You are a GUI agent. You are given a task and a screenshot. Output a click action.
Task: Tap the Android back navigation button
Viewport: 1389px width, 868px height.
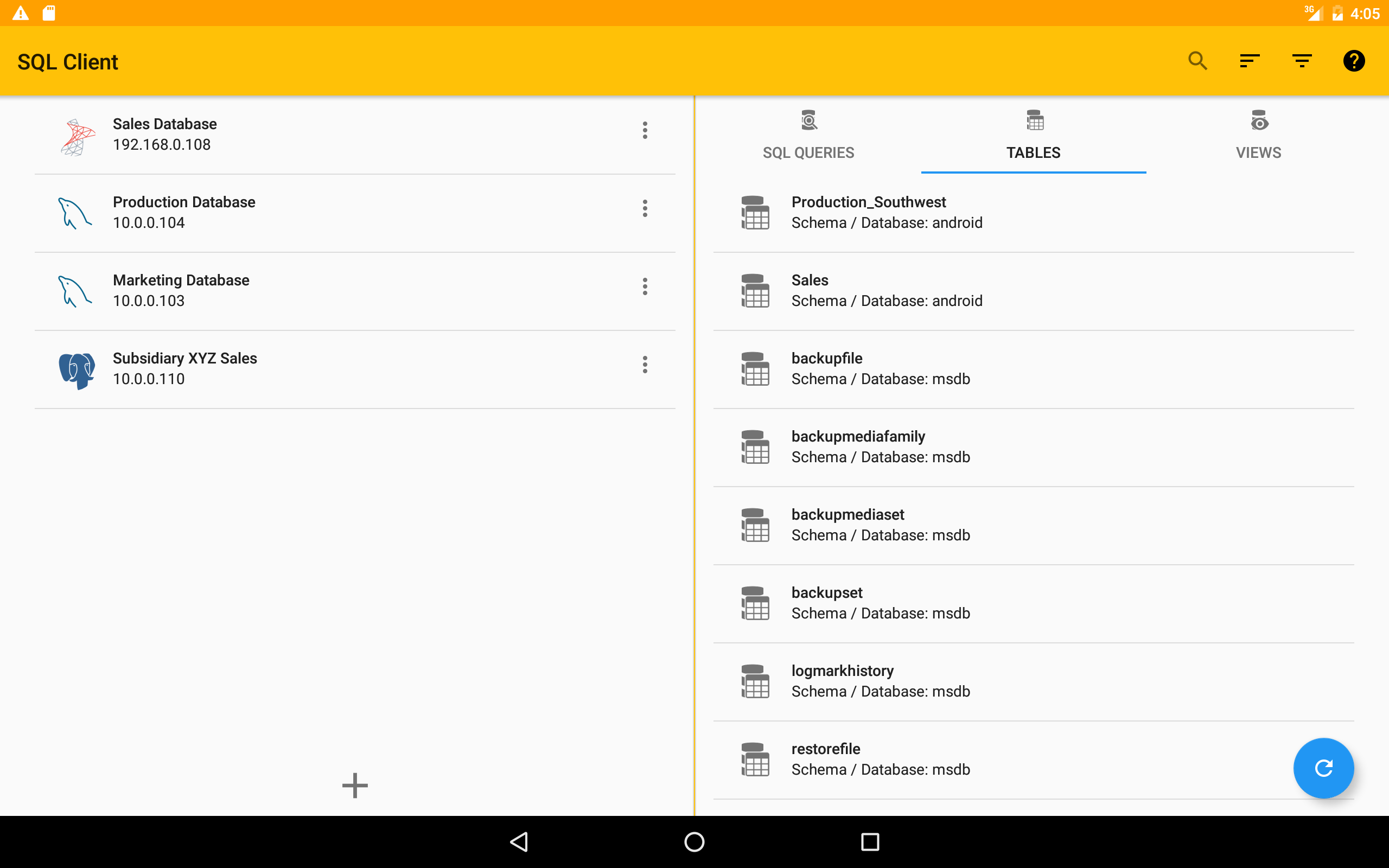[519, 841]
